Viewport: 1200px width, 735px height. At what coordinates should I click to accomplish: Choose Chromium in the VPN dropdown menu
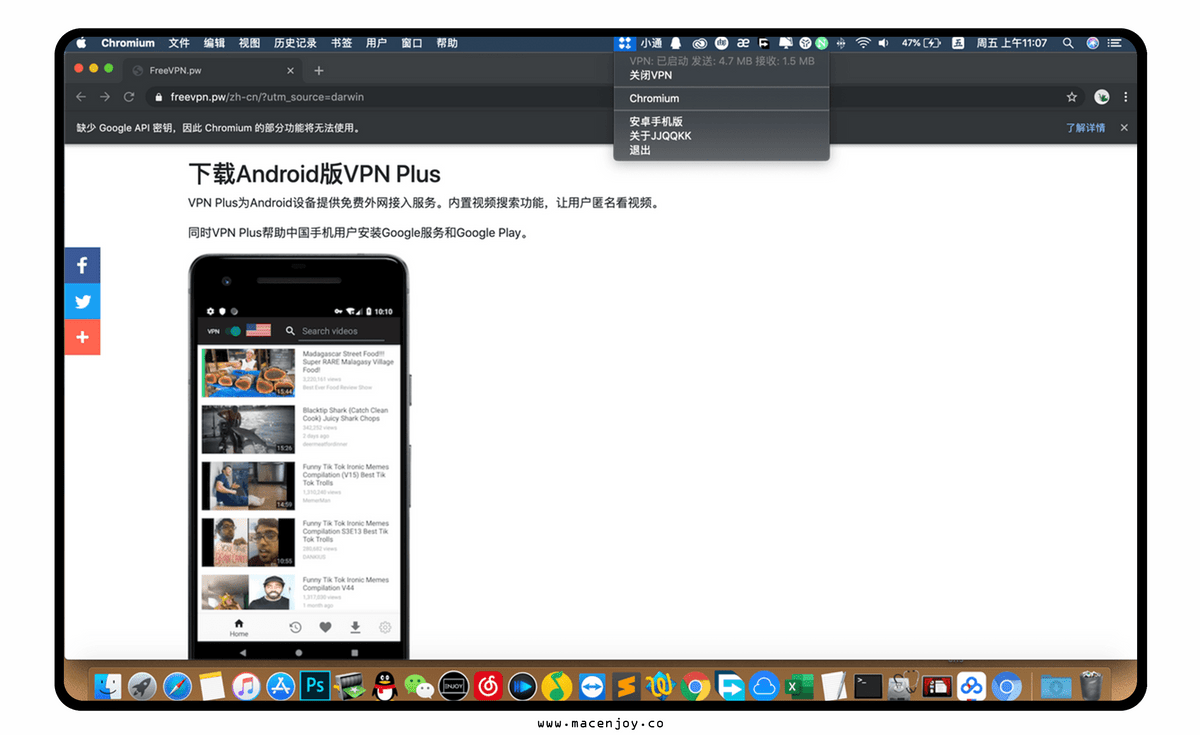pos(721,98)
